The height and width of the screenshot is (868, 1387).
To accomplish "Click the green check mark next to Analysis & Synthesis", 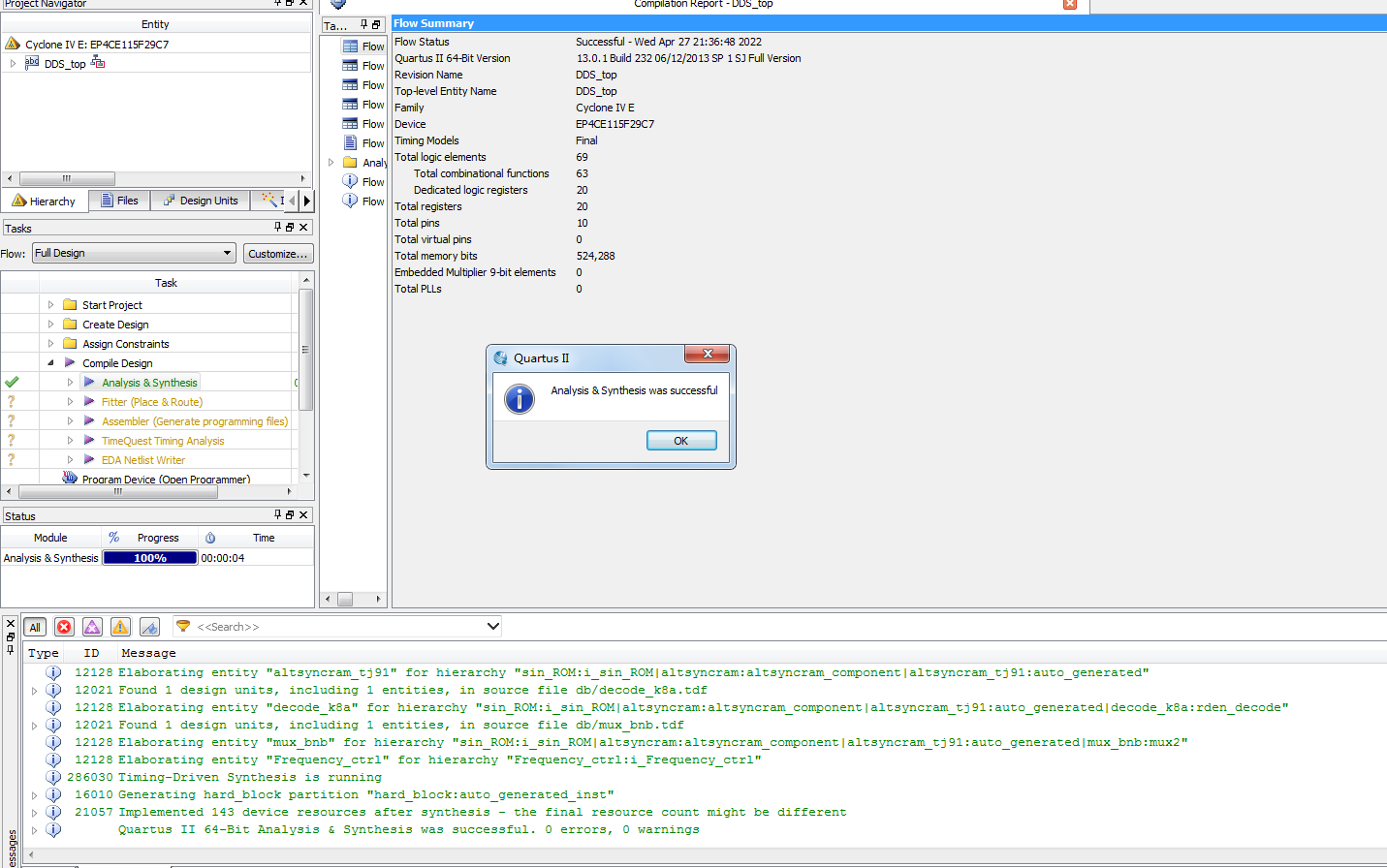I will click(12, 382).
